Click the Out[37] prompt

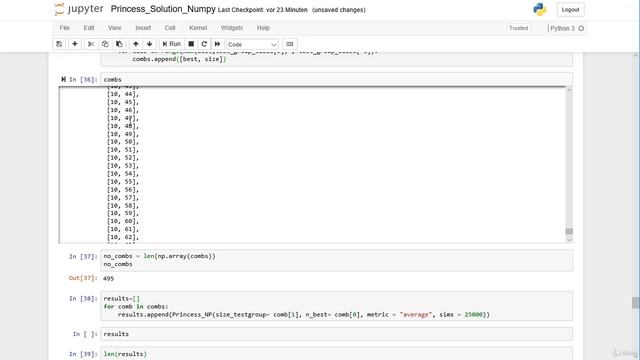[83, 278]
